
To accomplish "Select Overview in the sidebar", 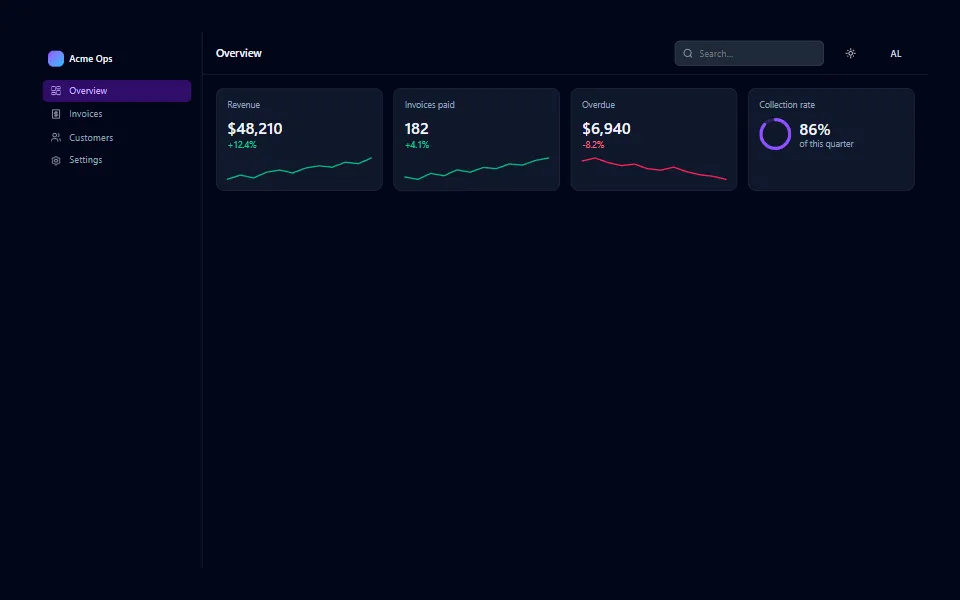I will [117, 91].
